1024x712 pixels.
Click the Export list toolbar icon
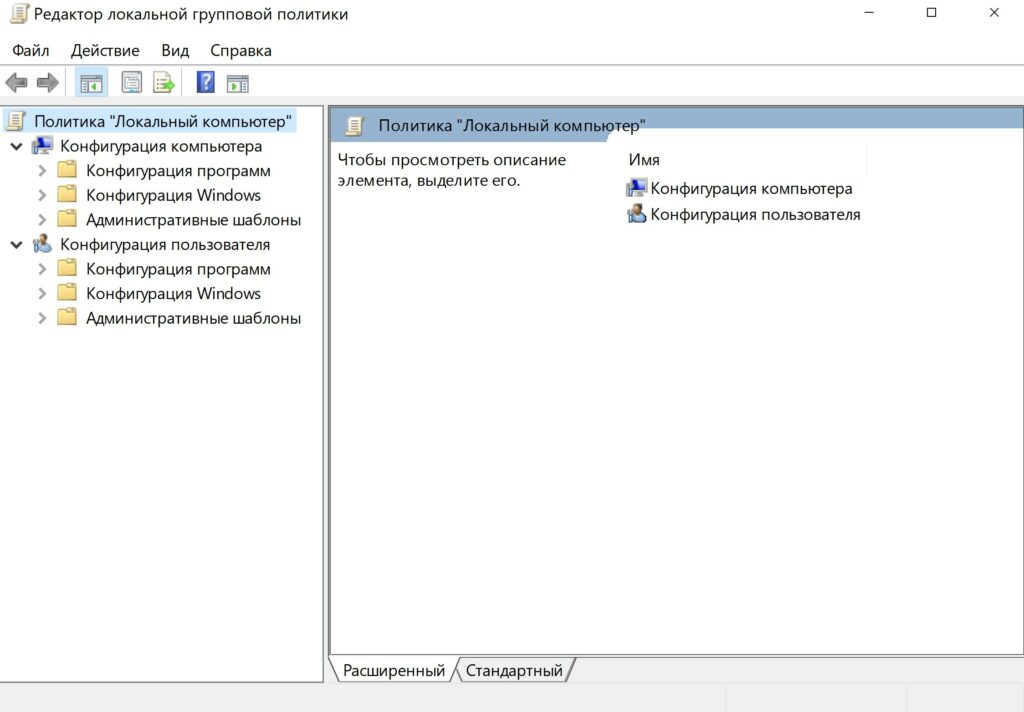click(x=164, y=83)
